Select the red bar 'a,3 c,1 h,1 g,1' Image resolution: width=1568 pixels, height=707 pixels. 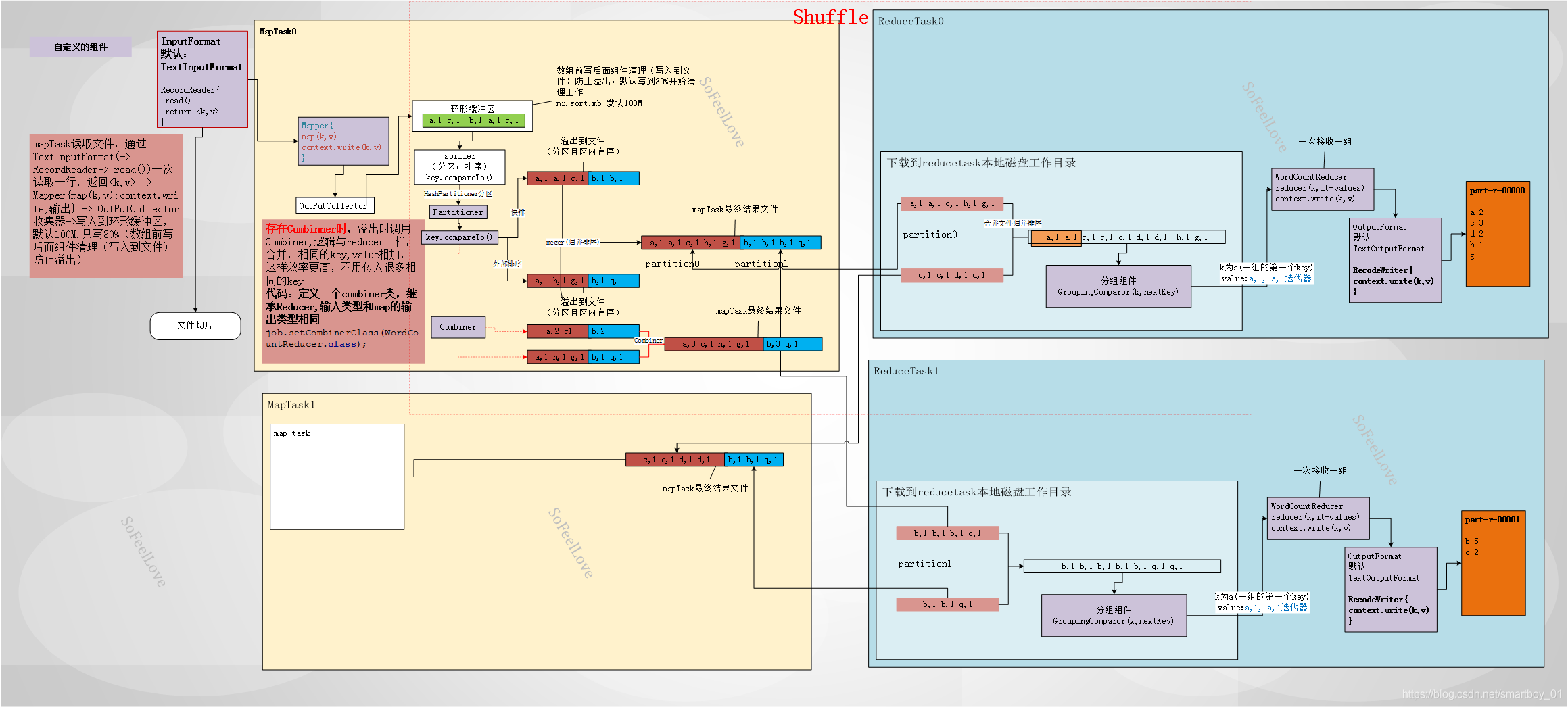click(x=714, y=344)
